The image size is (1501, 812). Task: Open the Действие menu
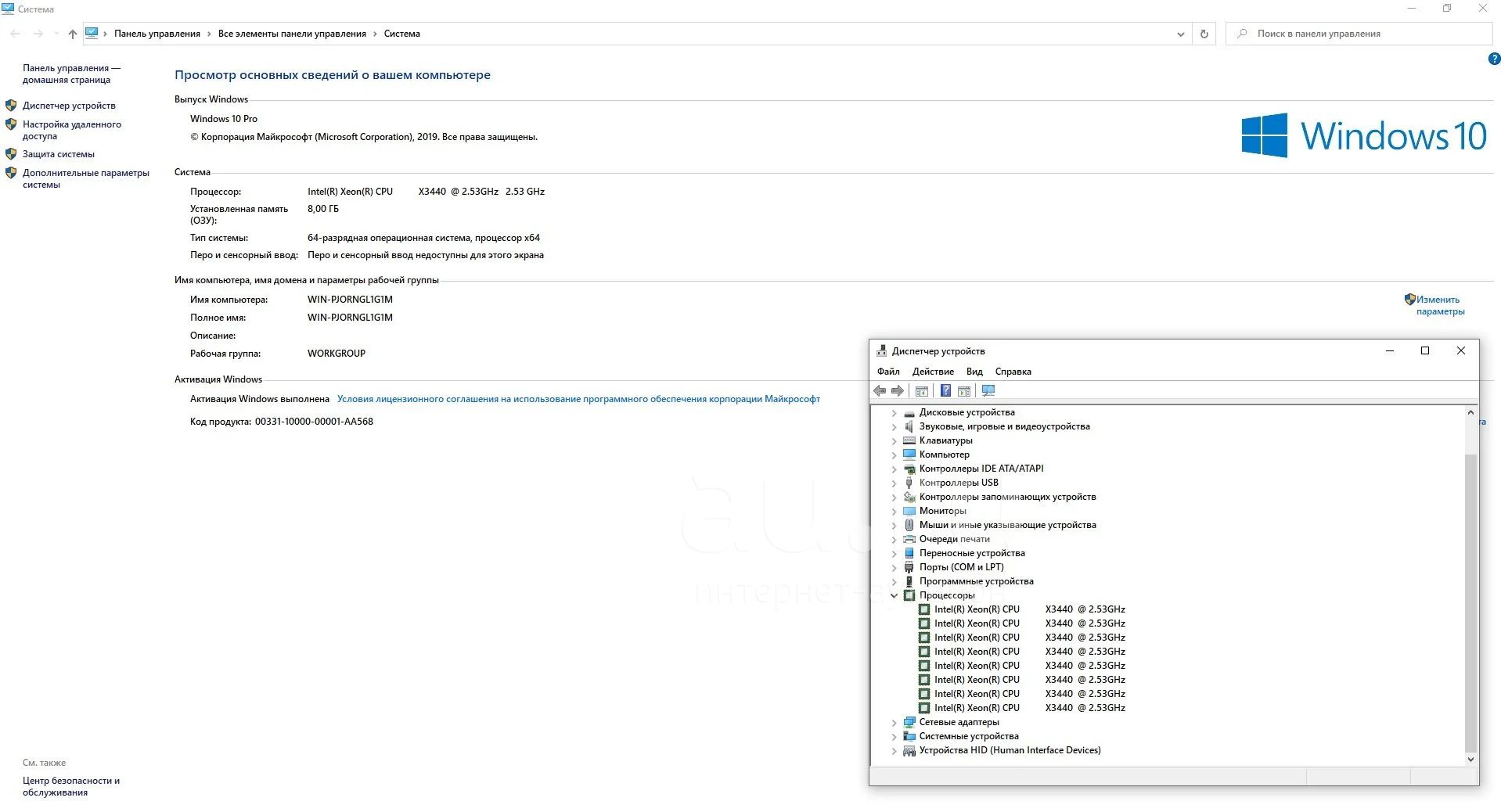pos(933,372)
